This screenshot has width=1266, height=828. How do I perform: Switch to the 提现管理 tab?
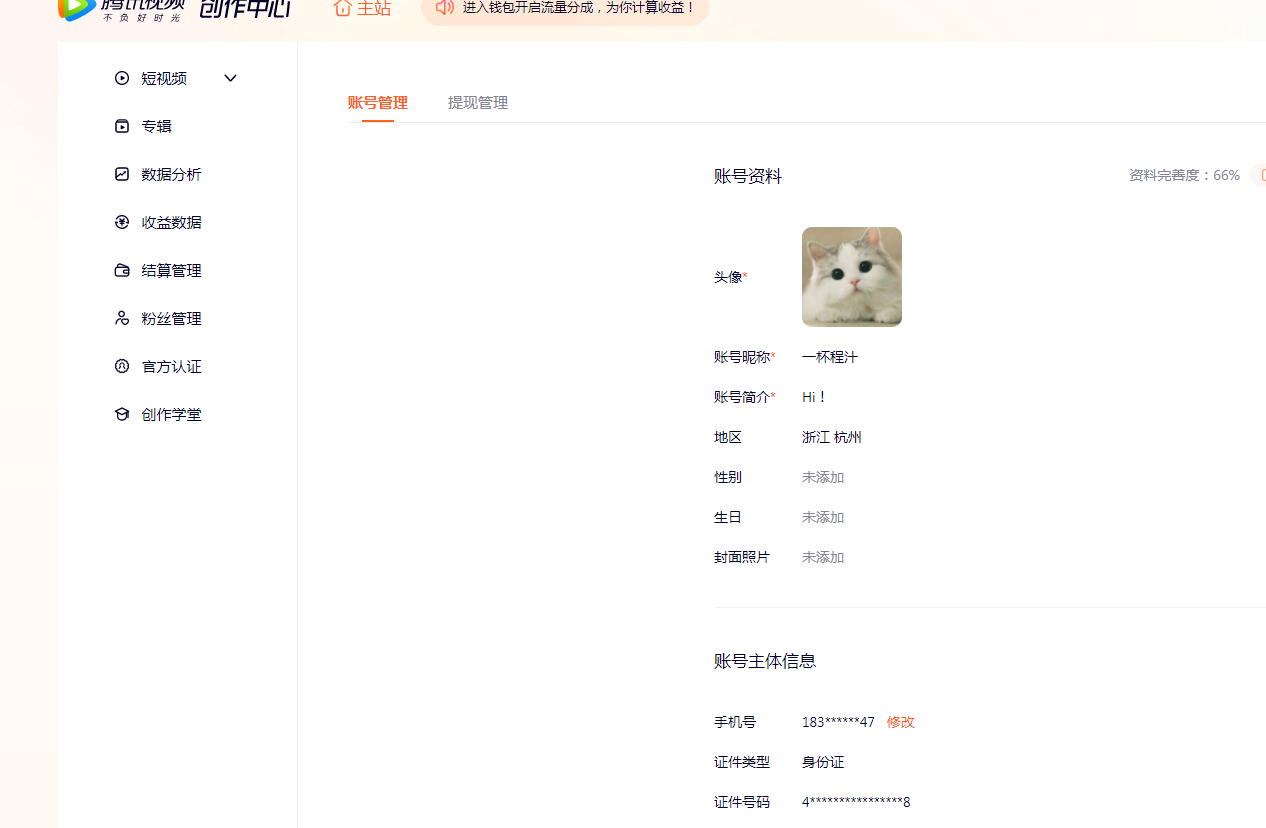pyautogui.click(x=478, y=103)
